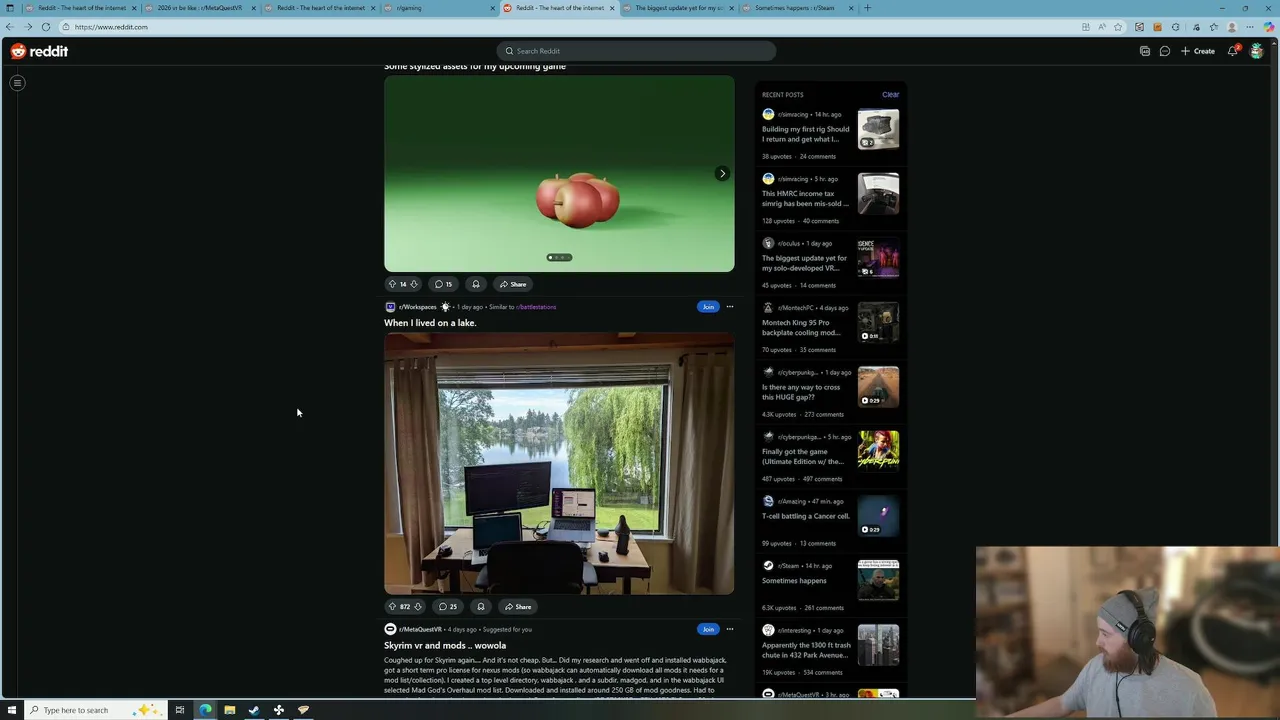Open Microsoft Edge from taskbar
This screenshot has width=1280, height=720.
pyautogui.click(x=205, y=710)
